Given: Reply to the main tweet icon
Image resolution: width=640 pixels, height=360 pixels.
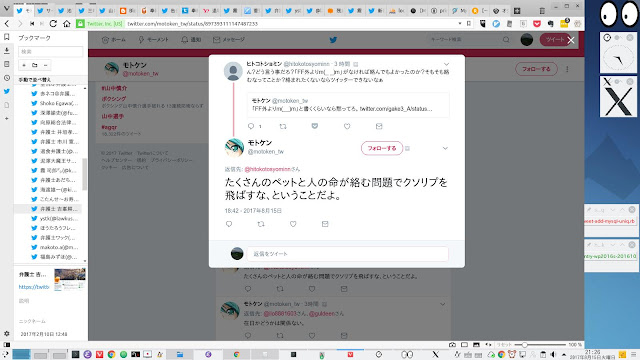Looking at the screenshot, I should 229,224.
